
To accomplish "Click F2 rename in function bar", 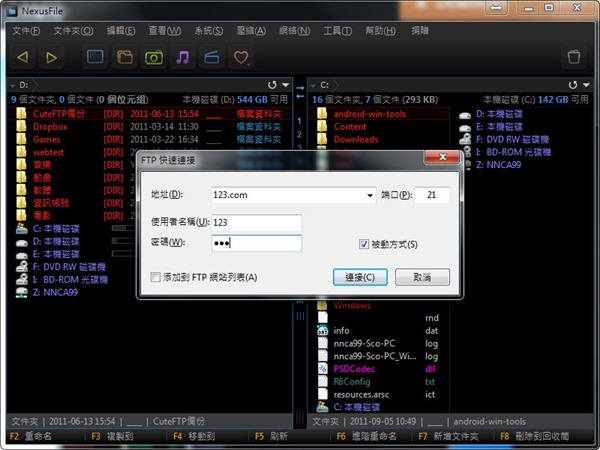I will pyautogui.click(x=31, y=436).
